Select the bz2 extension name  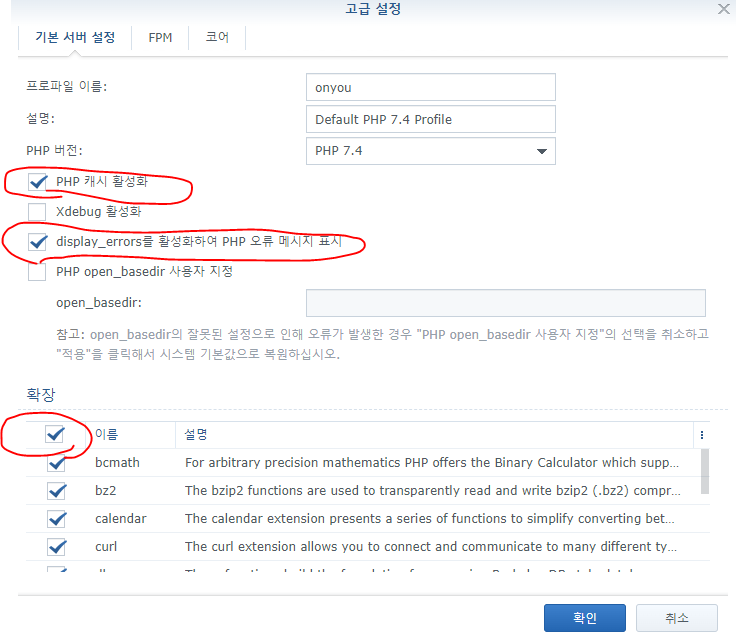coord(106,491)
